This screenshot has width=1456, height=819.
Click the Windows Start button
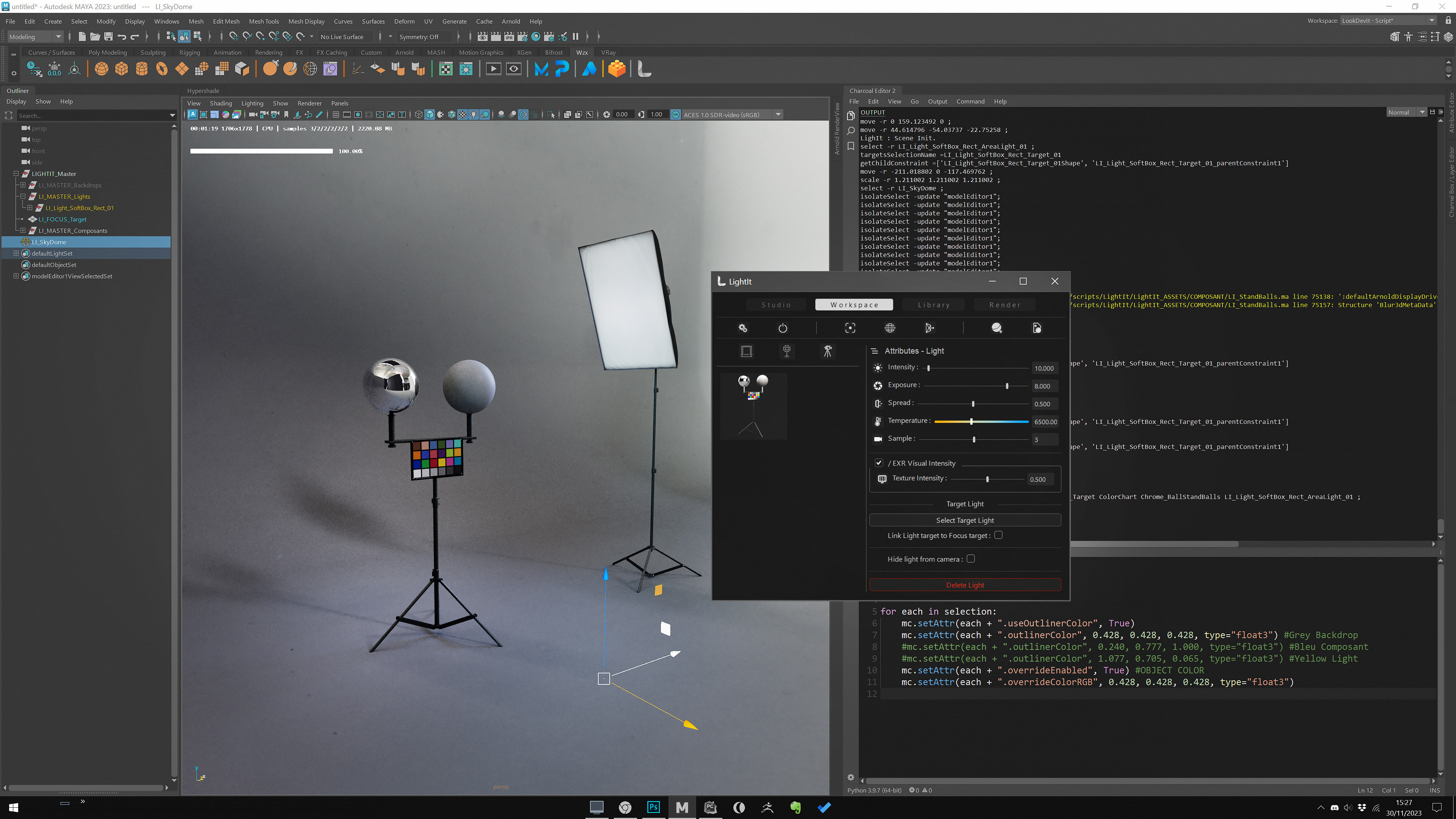pyautogui.click(x=14, y=807)
